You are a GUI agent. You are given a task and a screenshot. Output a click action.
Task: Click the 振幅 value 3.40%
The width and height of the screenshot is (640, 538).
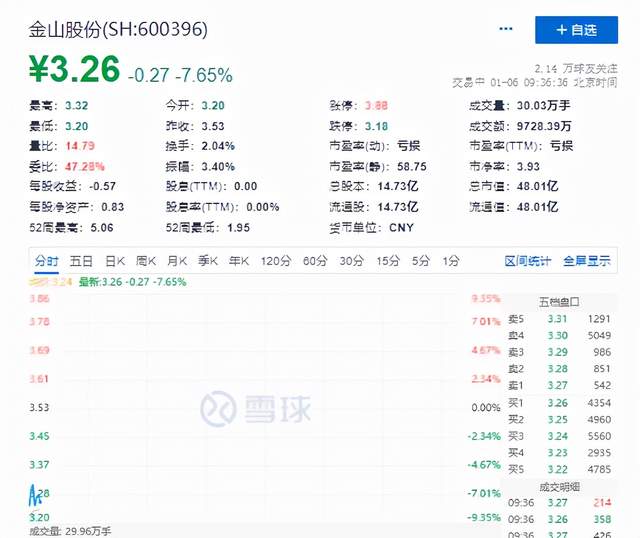(218, 167)
